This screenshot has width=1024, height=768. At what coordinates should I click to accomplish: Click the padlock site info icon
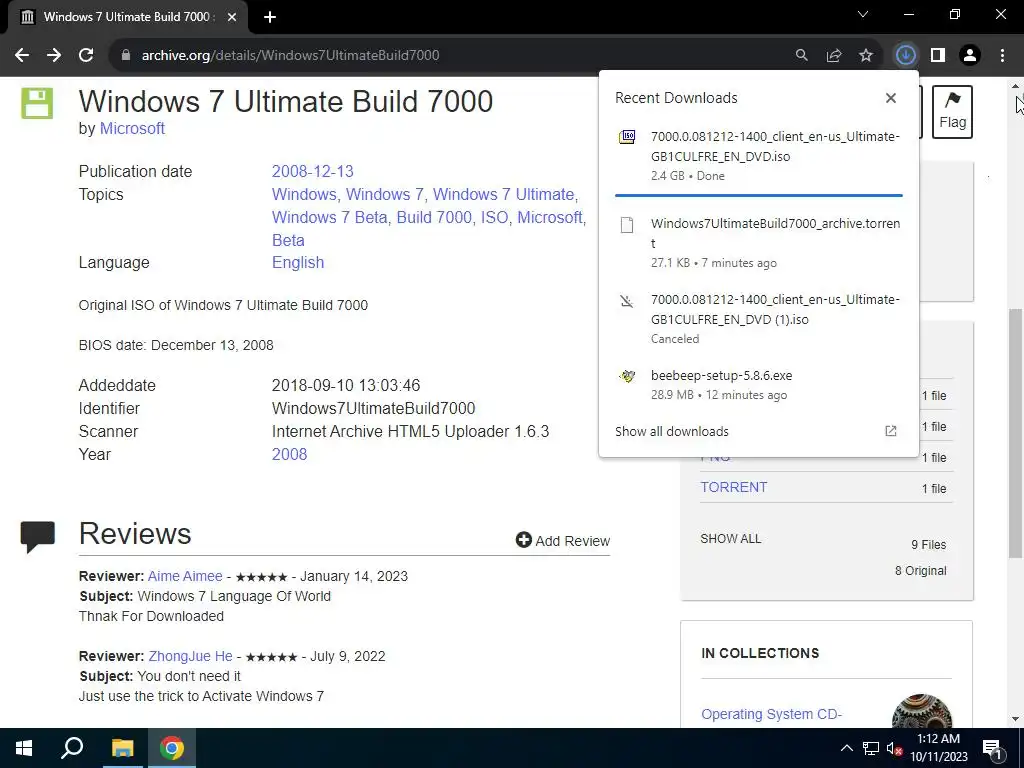(126, 56)
